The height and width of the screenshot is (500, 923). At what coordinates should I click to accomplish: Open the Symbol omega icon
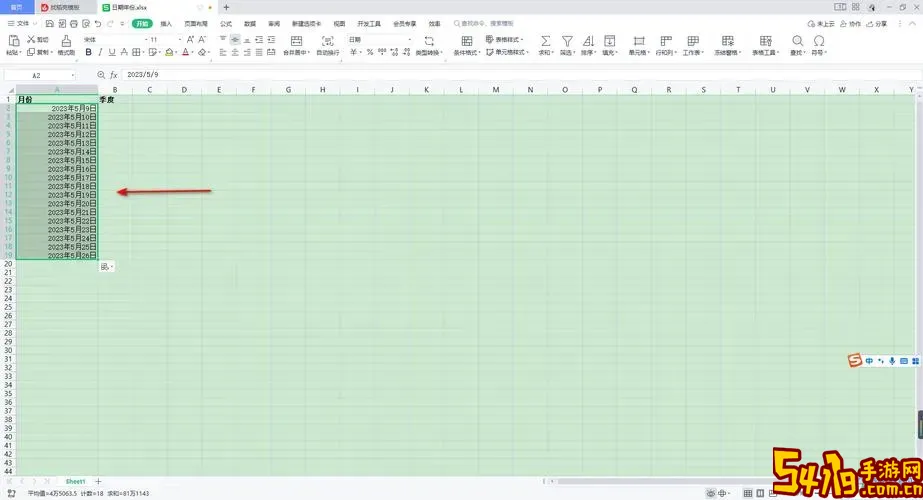tap(819, 41)
